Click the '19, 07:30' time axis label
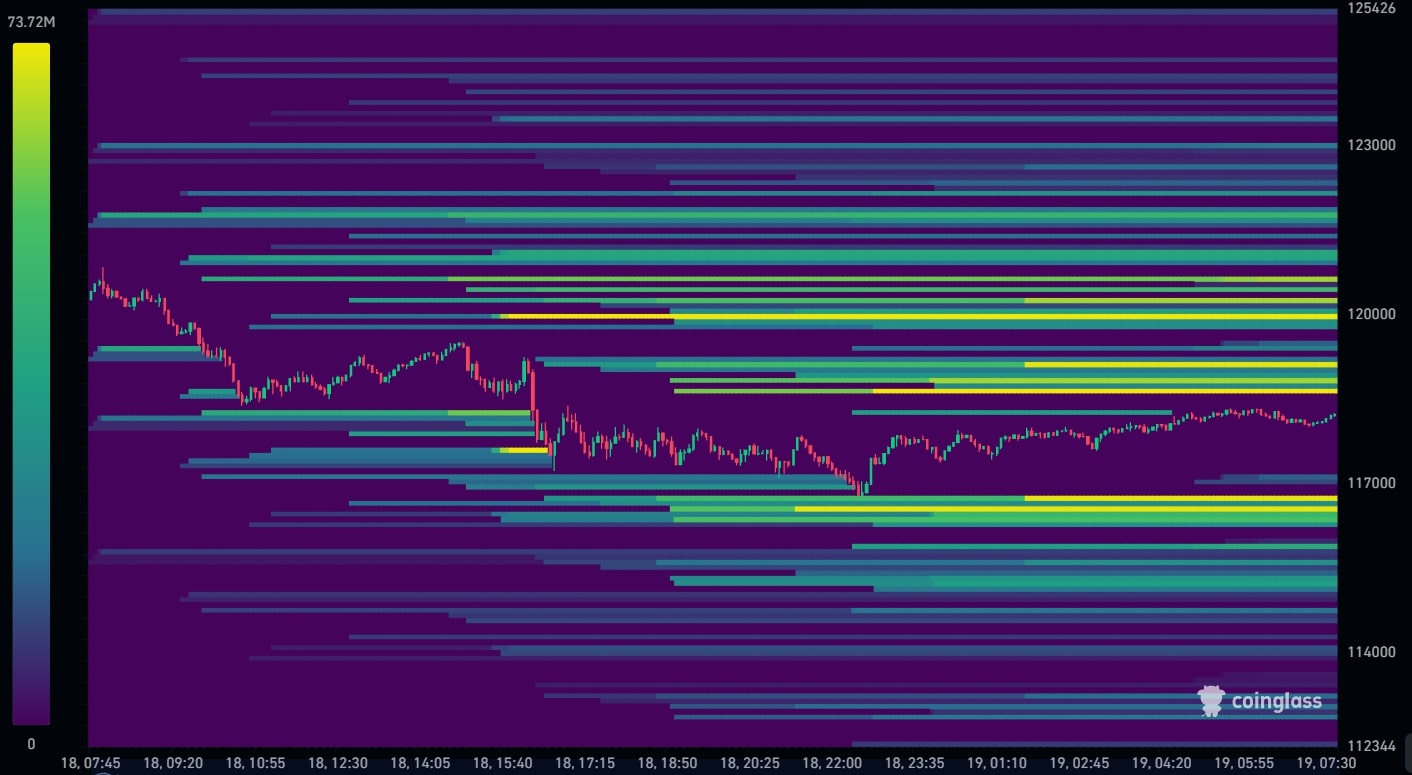 coord(1327,763)
